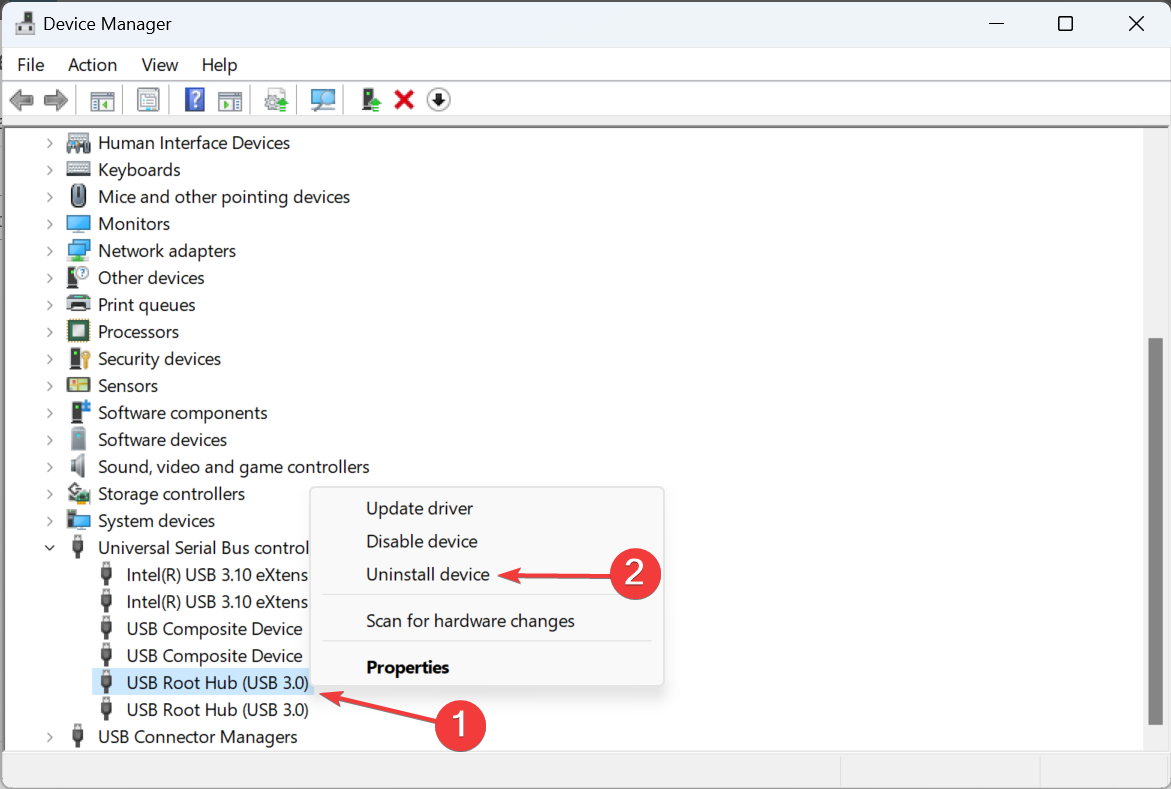Viewport: 1171px width, 789px height.
Task: Click the blue Help question mark icon
Action: 194,99
